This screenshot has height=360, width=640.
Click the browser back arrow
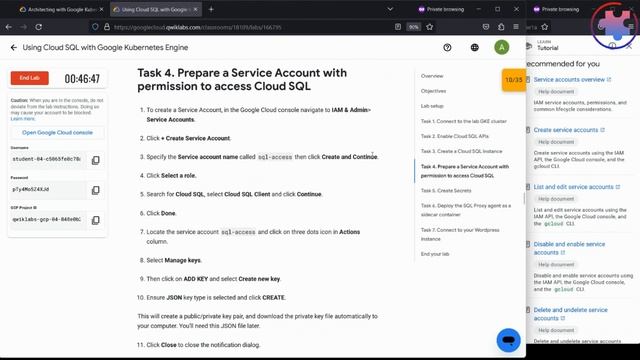(x=9, y=27)
